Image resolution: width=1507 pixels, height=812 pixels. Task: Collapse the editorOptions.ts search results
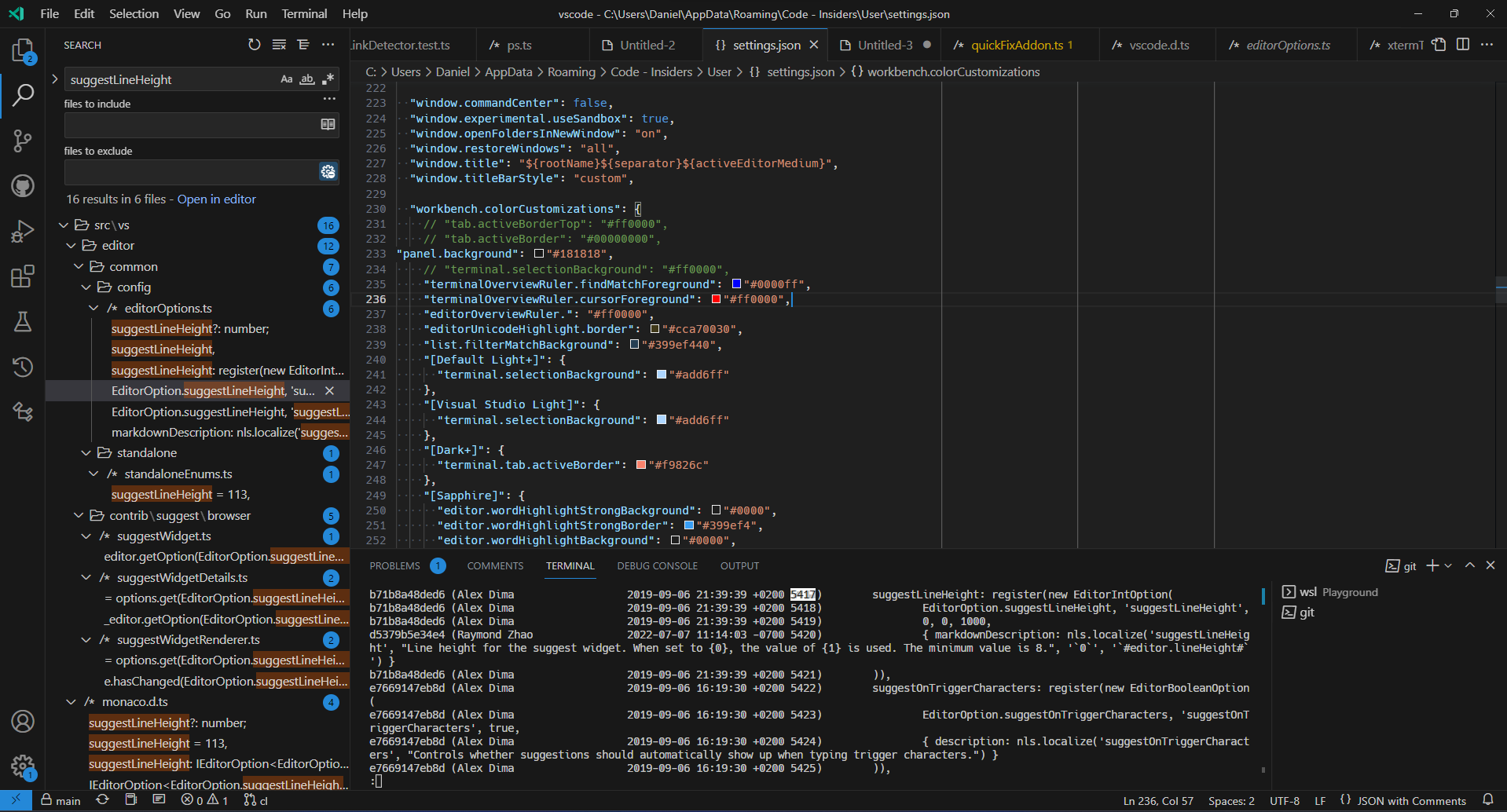coord(93,308)
